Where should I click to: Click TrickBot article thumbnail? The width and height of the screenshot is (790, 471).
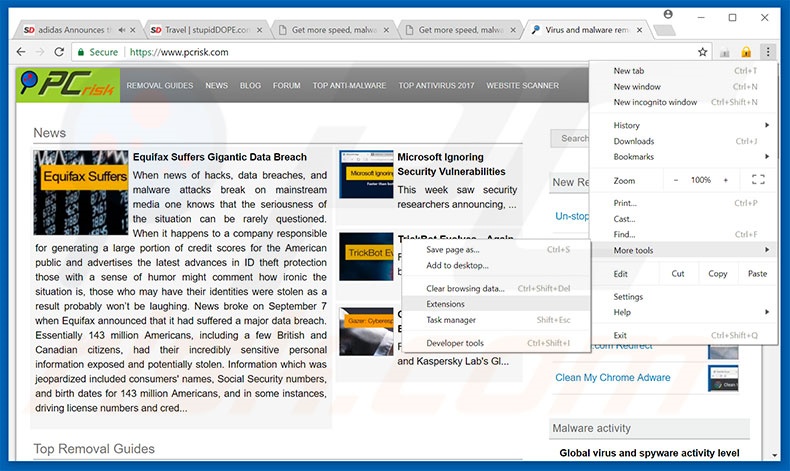click(x=366, y=256)
